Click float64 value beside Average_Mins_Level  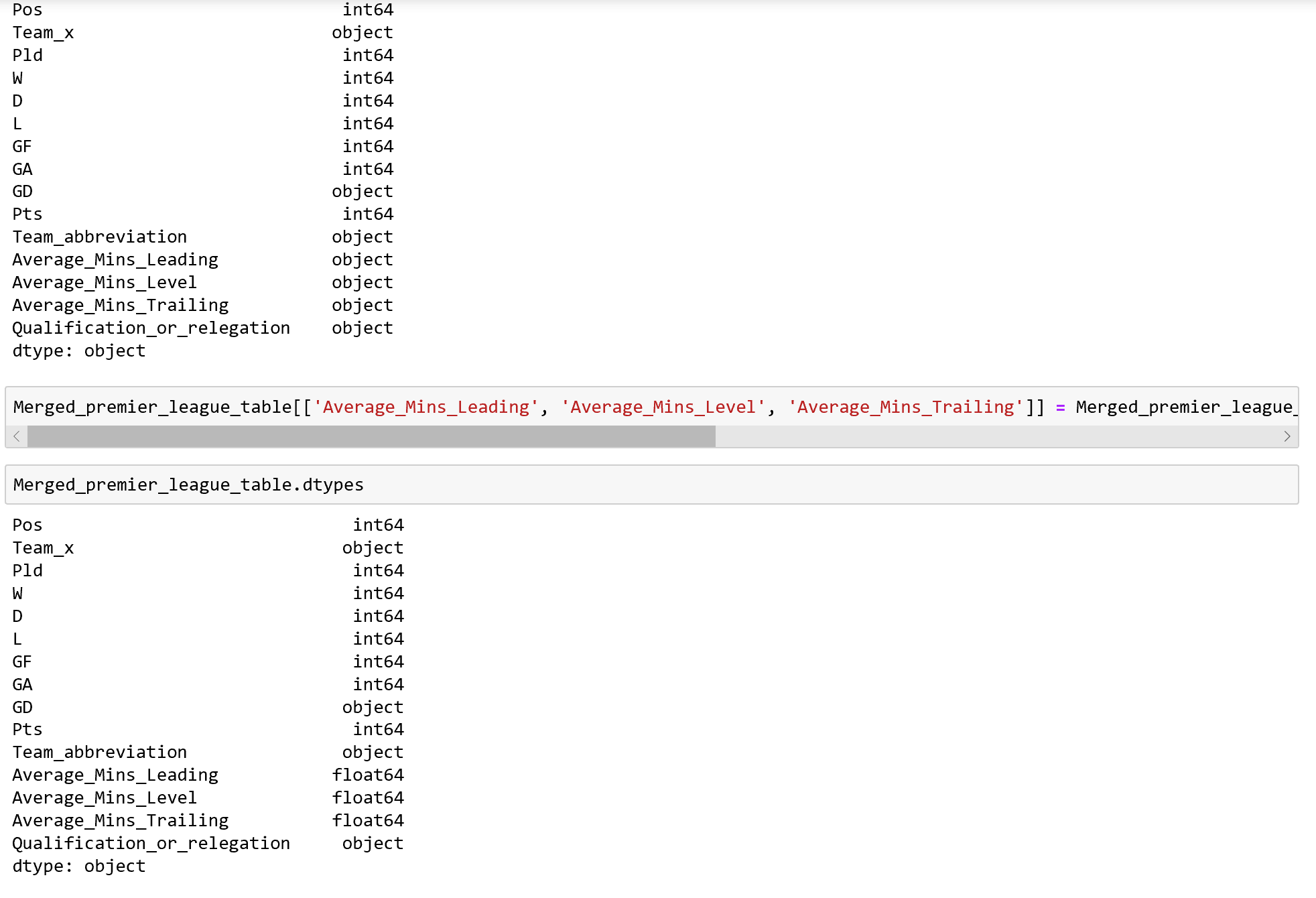click(x=368, y=797)
